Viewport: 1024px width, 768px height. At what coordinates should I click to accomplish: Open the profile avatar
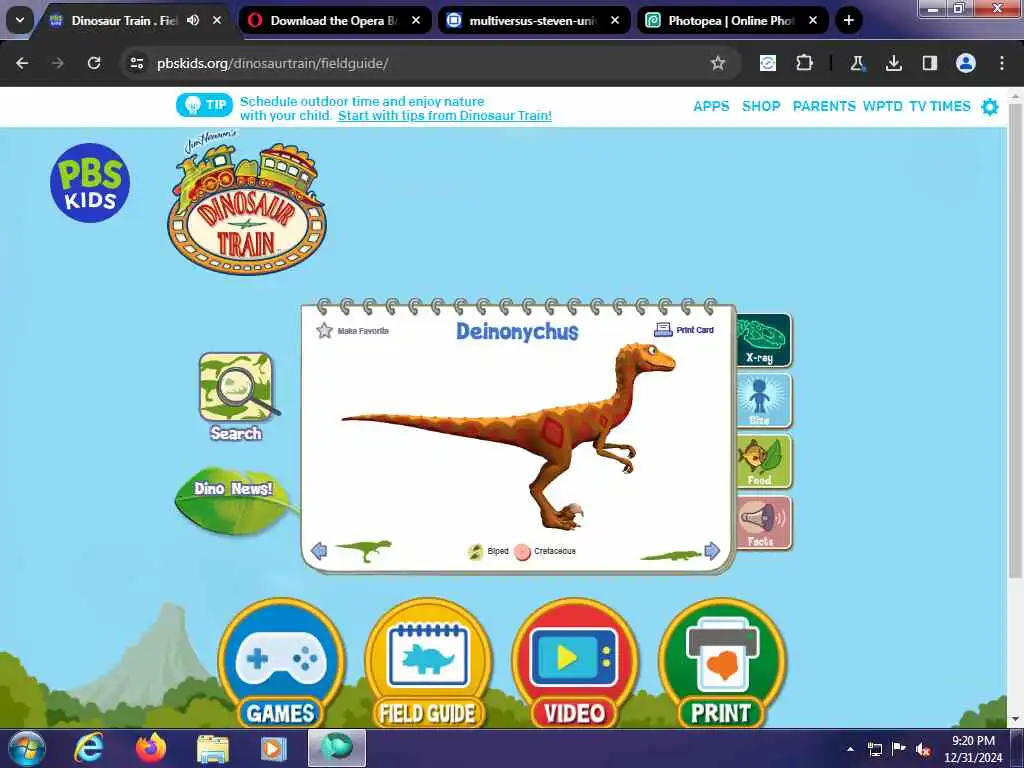coord(966,63)
